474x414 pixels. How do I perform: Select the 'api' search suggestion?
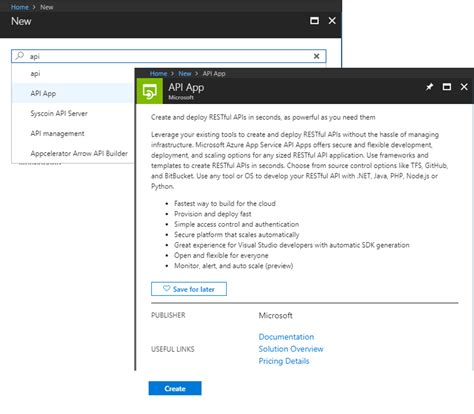[35, 74]
